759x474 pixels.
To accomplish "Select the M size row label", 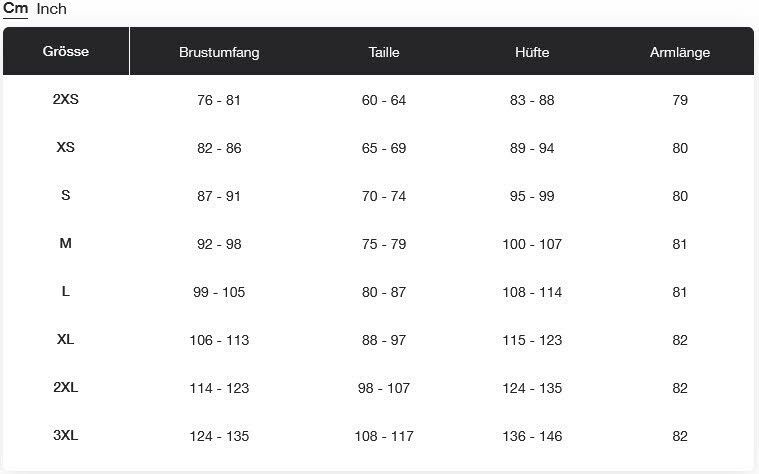I will click(x=66, y=243).
